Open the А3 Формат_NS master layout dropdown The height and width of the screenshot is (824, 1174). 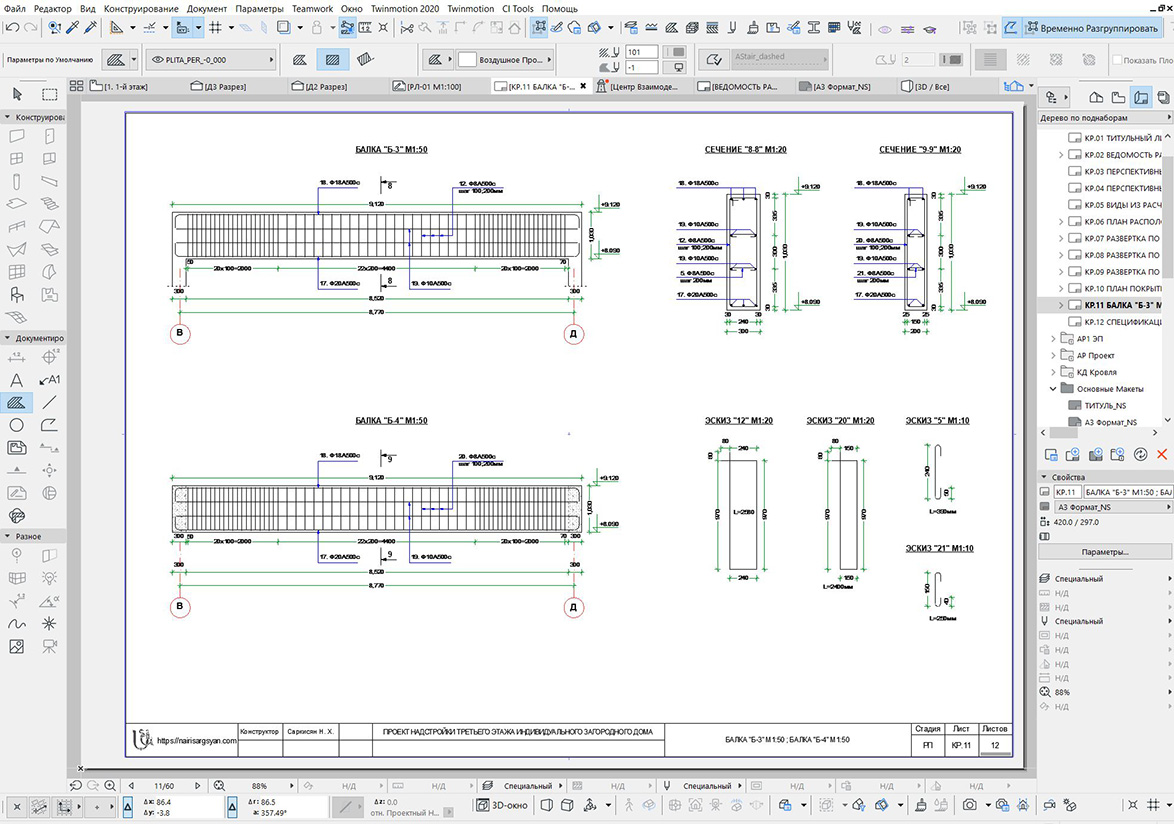pos(1112,507)
